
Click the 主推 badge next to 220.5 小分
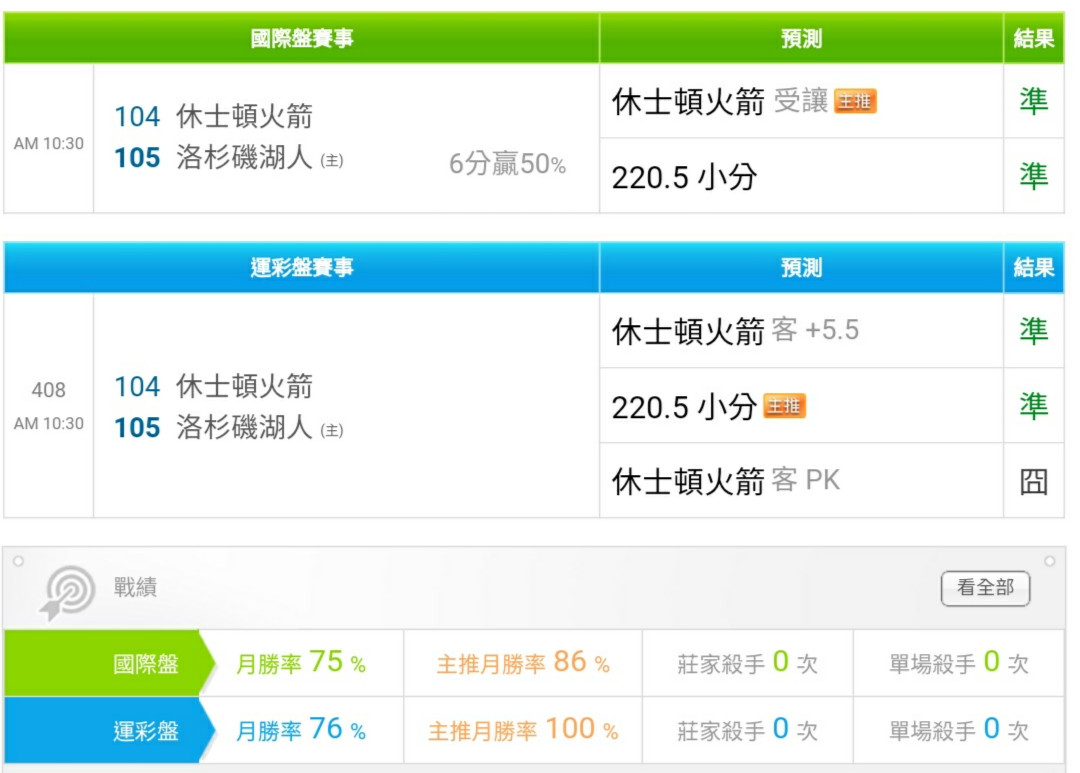[784, 406]
